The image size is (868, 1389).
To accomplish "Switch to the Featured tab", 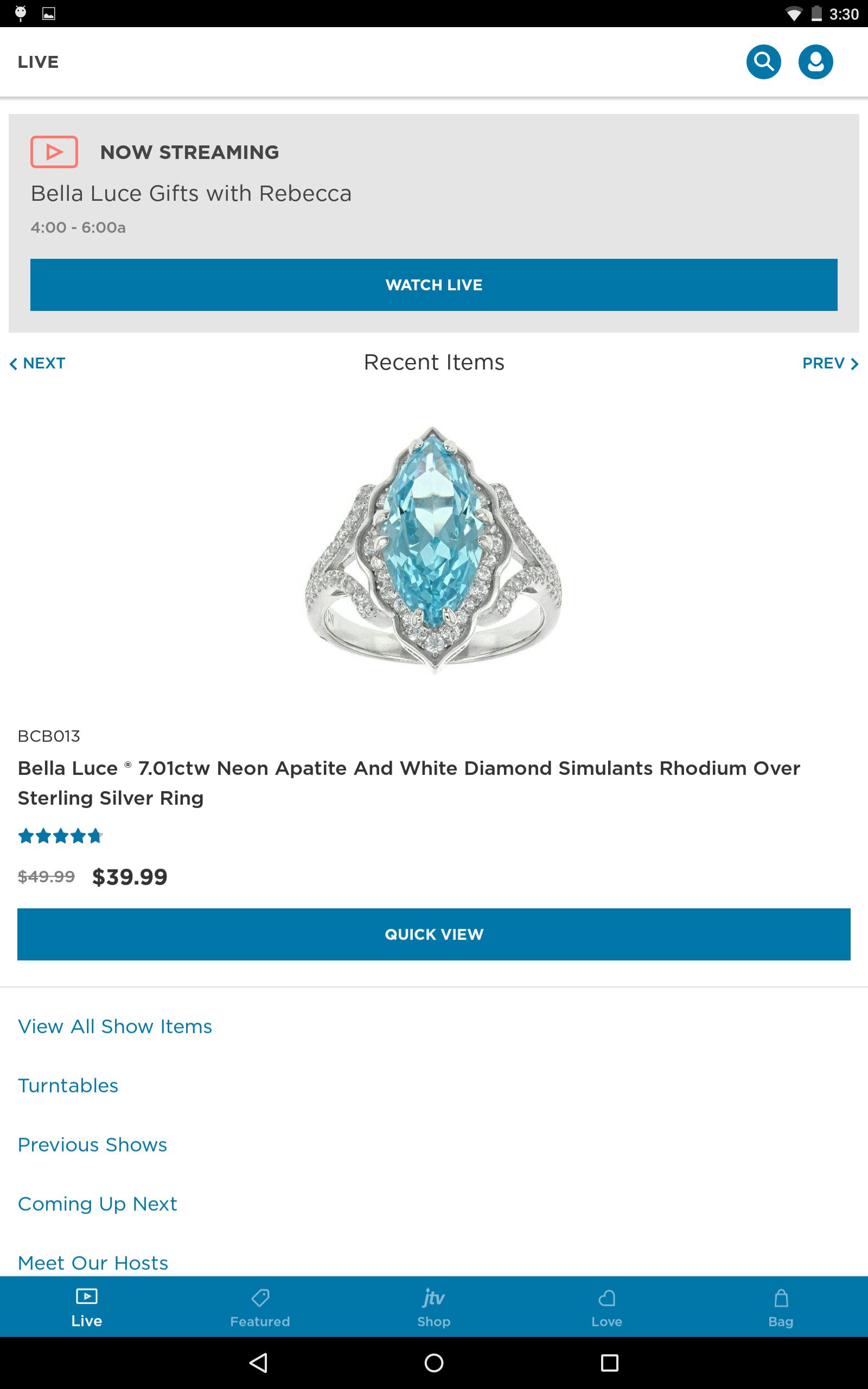I will (x=260, y=1308).
